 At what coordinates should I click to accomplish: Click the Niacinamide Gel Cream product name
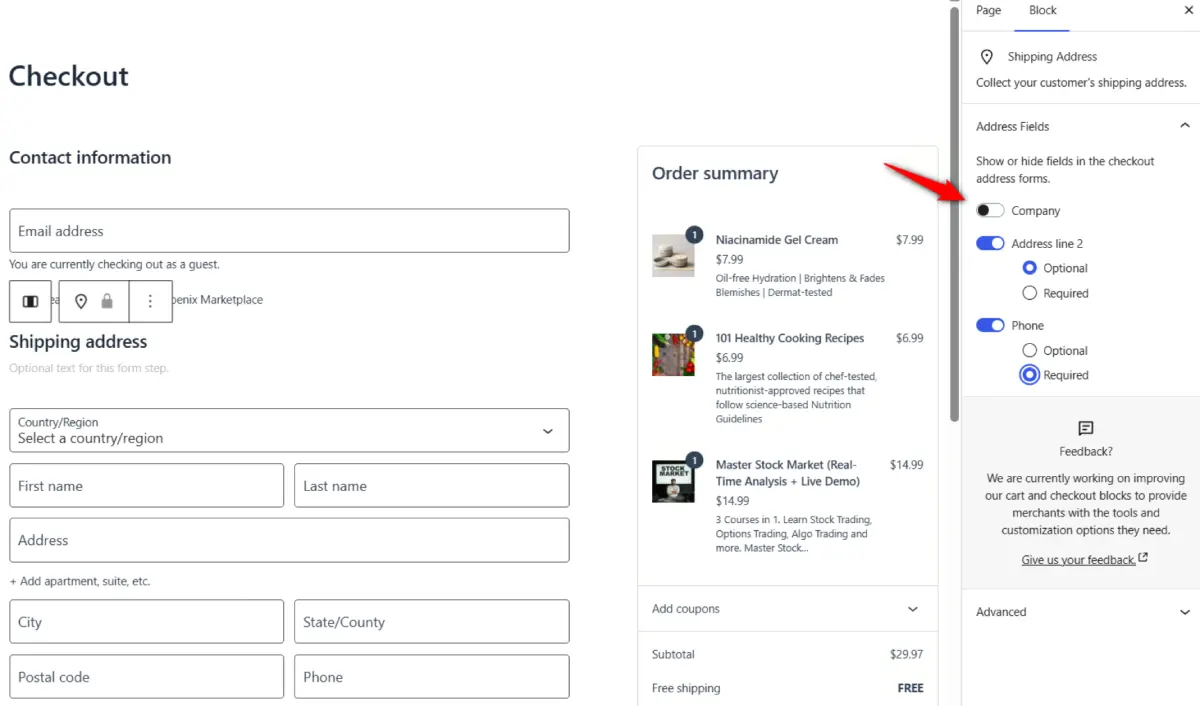(x=777, y=240)
